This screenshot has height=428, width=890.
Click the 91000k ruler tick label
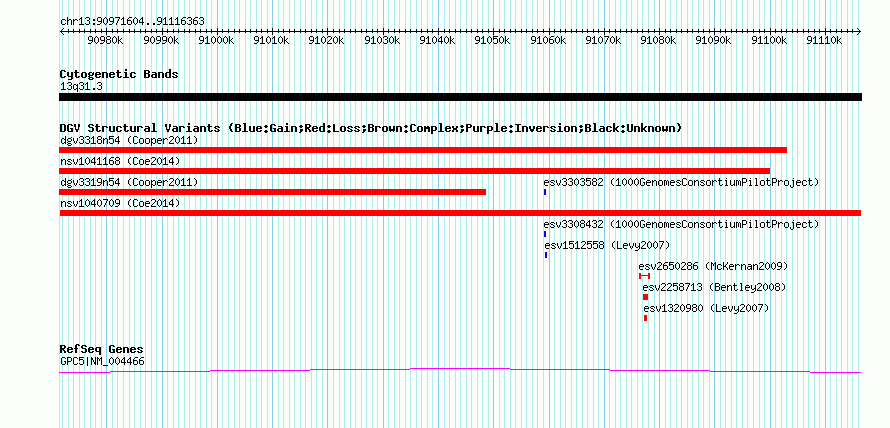216,41
